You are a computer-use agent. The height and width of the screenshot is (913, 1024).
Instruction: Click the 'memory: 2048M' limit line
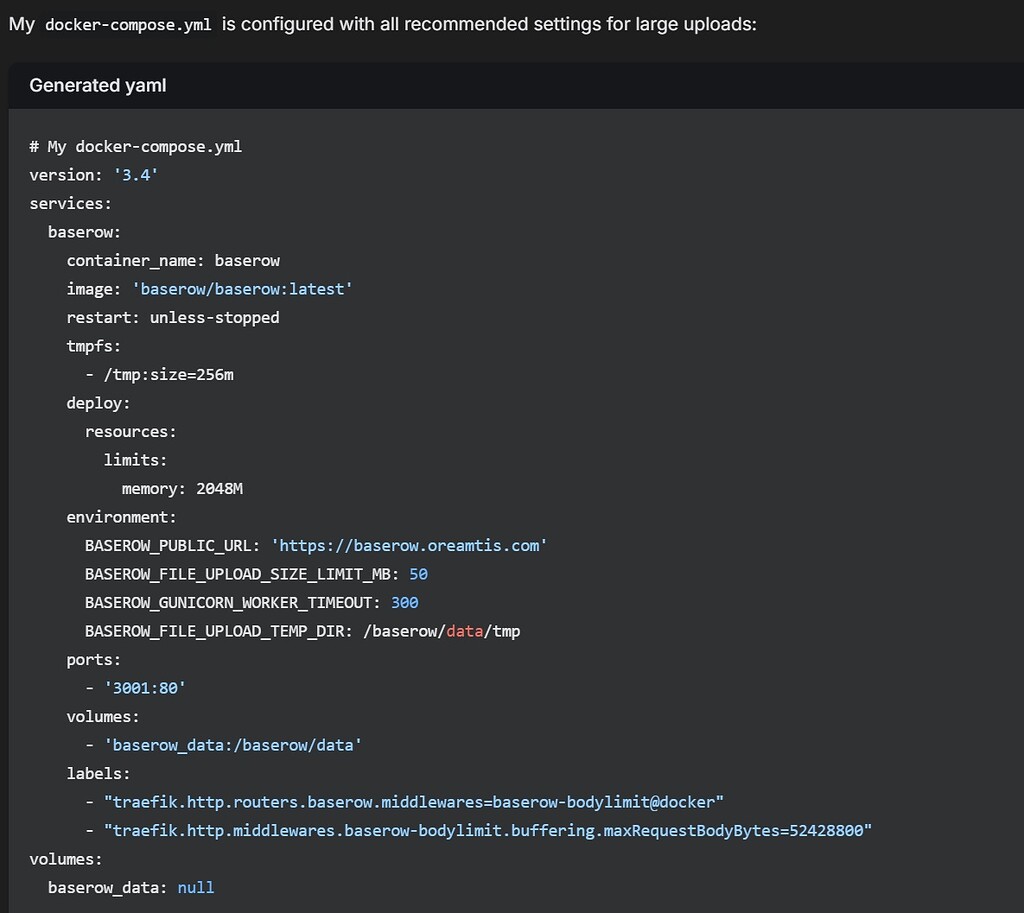click(x=182, y=489)
